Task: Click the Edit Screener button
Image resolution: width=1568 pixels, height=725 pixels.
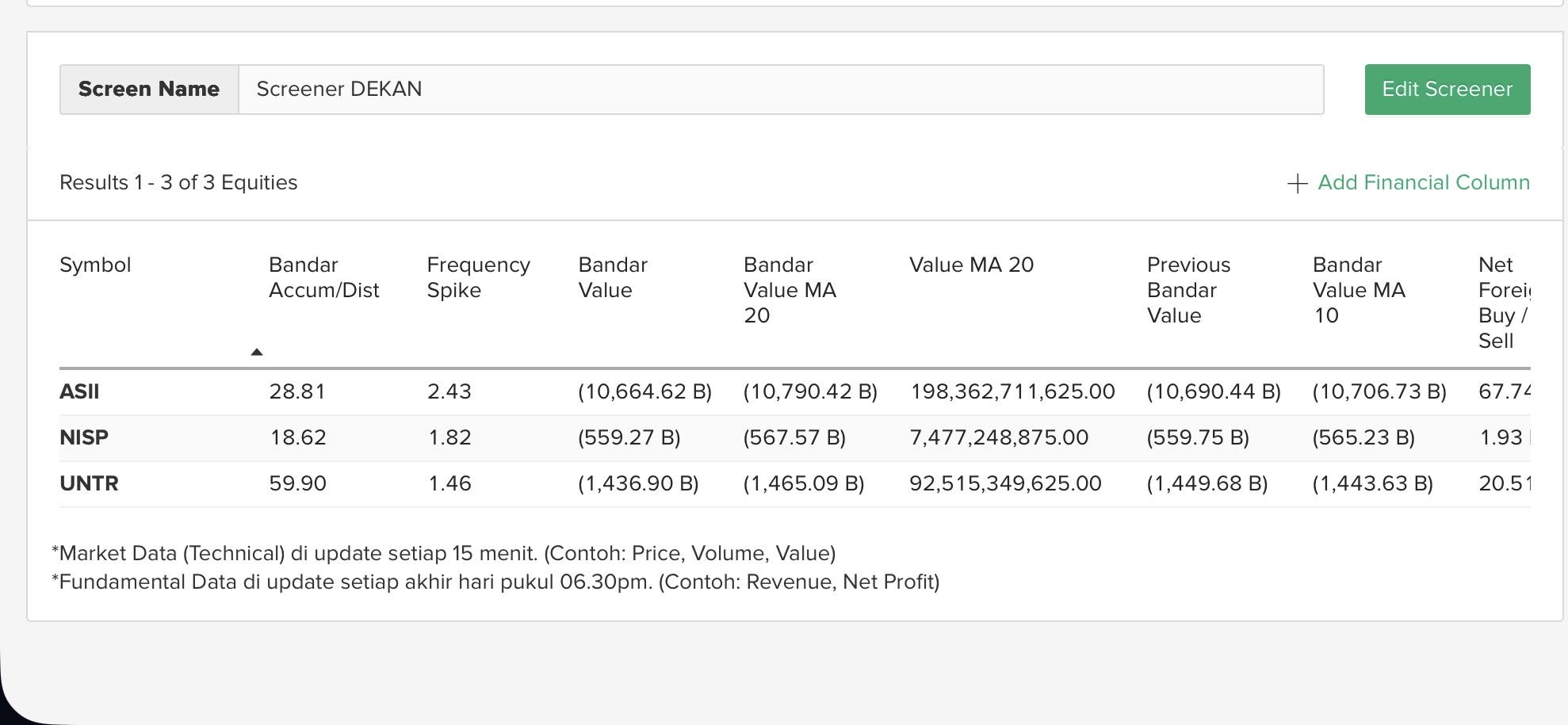Action: 1447,90
